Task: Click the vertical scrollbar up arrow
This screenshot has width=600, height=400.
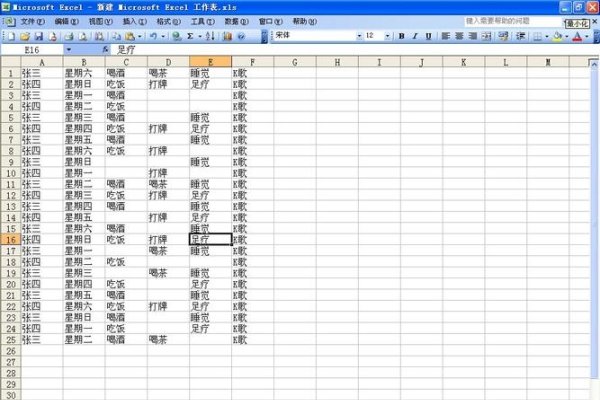Action: click(594, 63)
